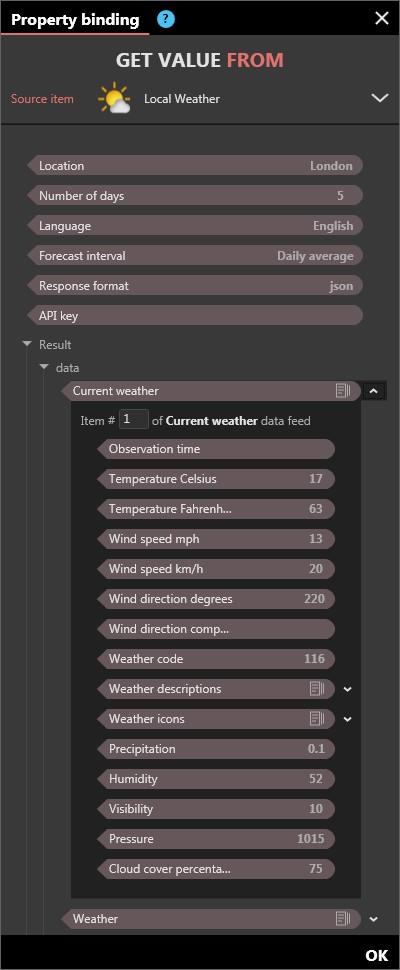This screenshot has width=400, height=970.
Task: Open the blue help question mark icon
Action: pyautogui.click(x=166, y=19)
